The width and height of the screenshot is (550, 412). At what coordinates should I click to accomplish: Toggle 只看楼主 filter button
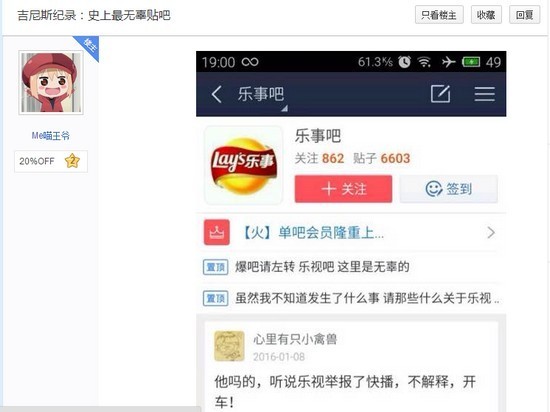pyautogui.click(x=439, y=15)
